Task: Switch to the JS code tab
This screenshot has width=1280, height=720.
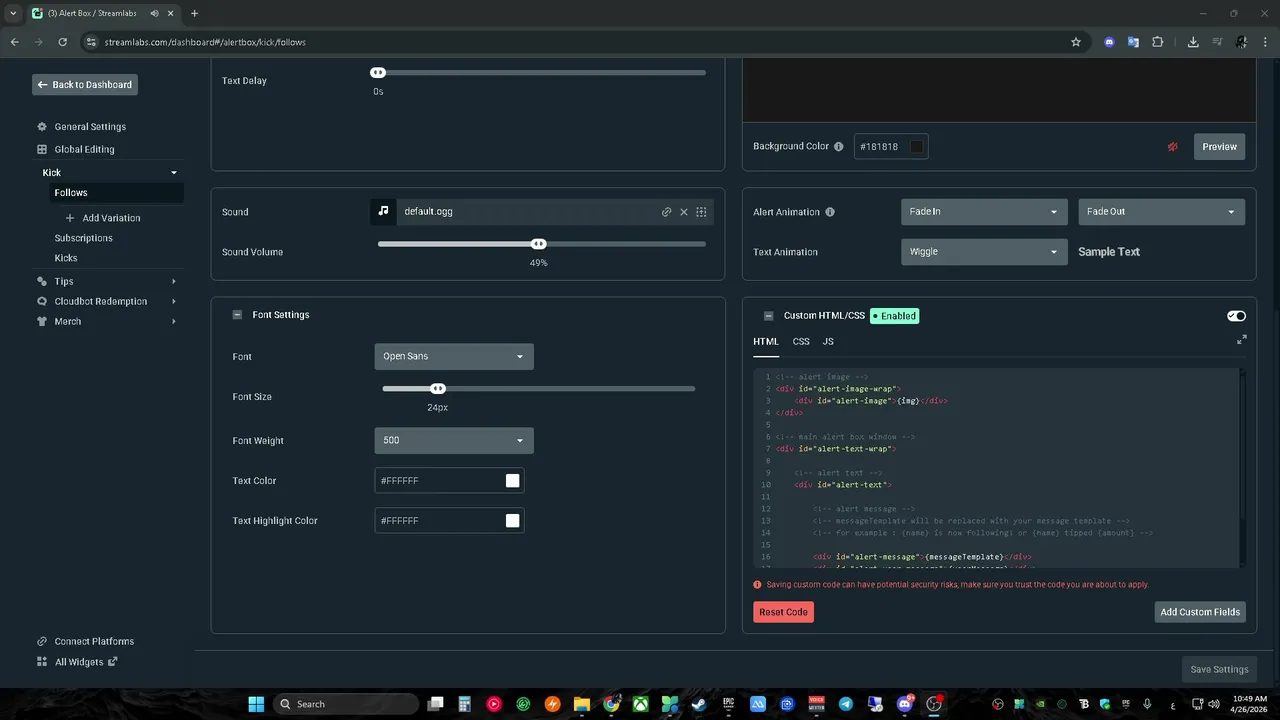Action: tap(828, 342)
